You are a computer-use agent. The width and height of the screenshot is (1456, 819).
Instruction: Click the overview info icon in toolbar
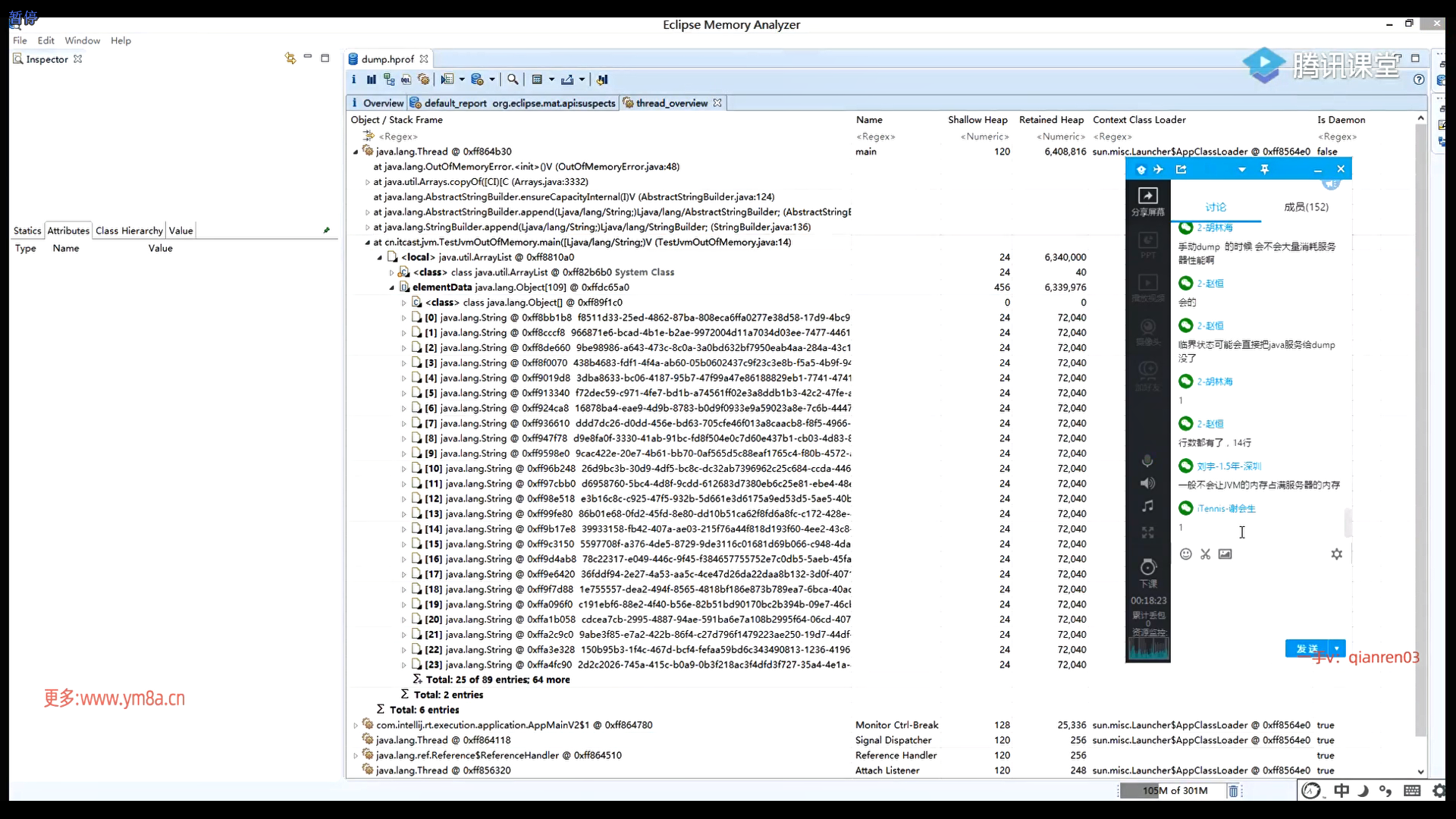point(353,80)
